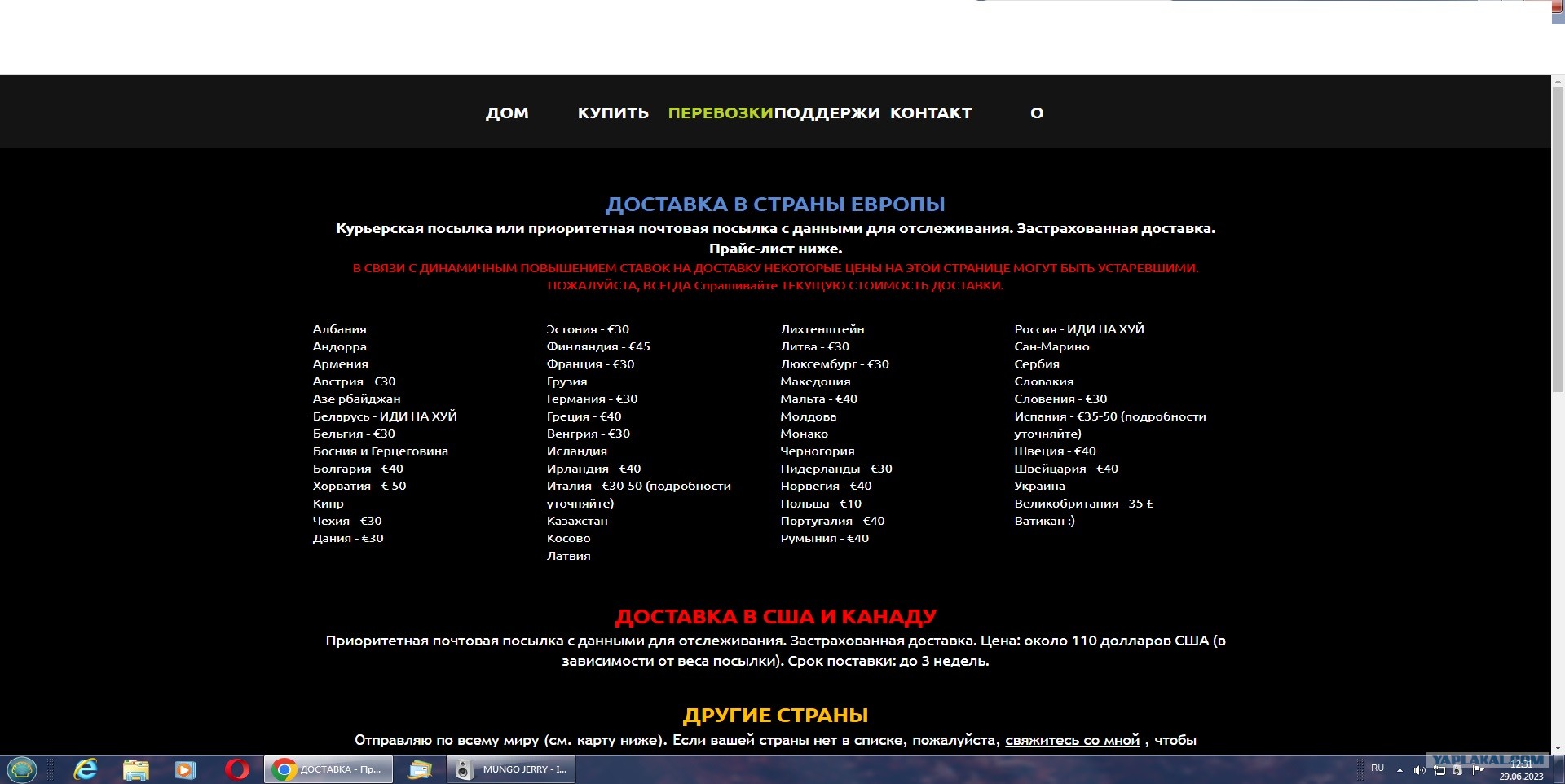This screenshot has width=1565, height=784.
Task: Click the Армения list entry
Action: (x=340, y=364)
